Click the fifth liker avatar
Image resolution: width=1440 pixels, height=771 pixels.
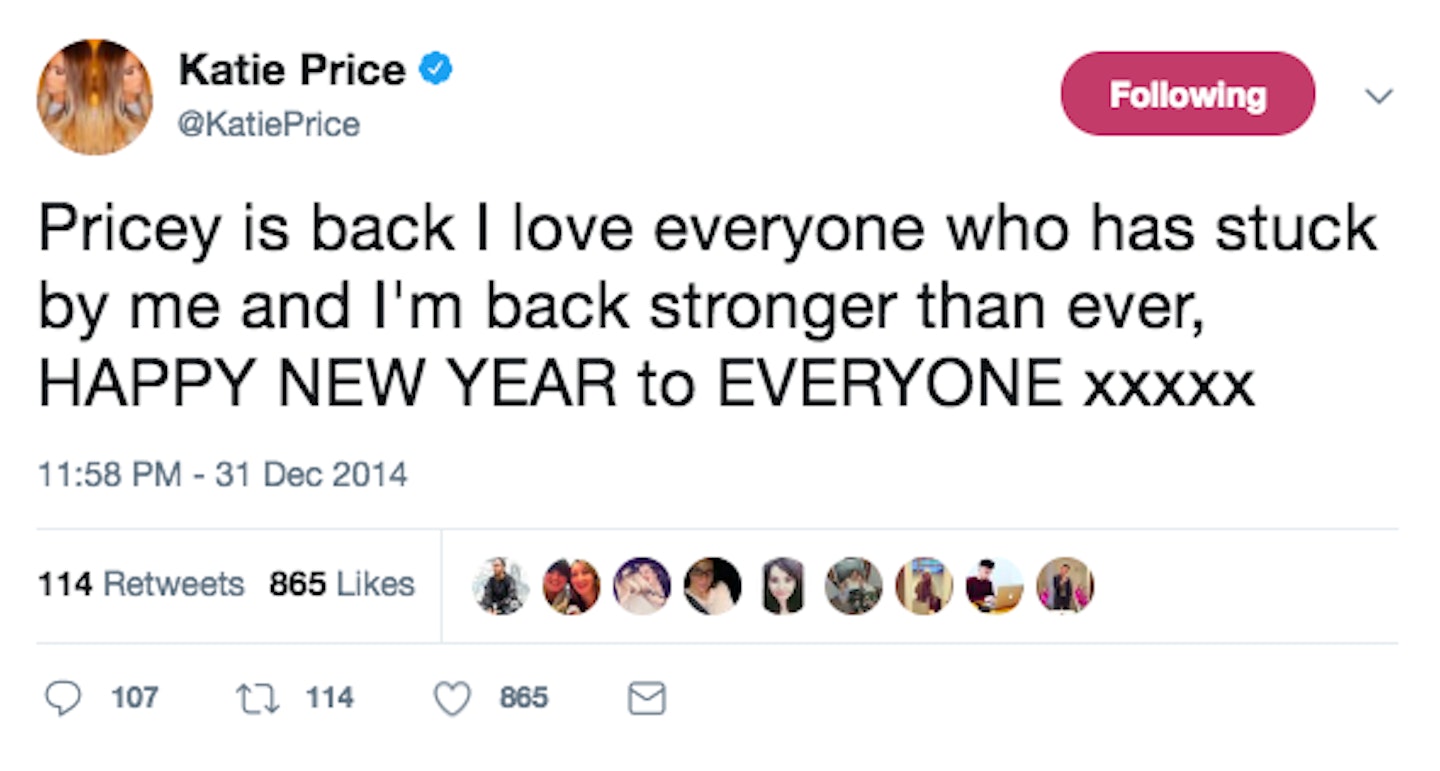tap(783, 586)
